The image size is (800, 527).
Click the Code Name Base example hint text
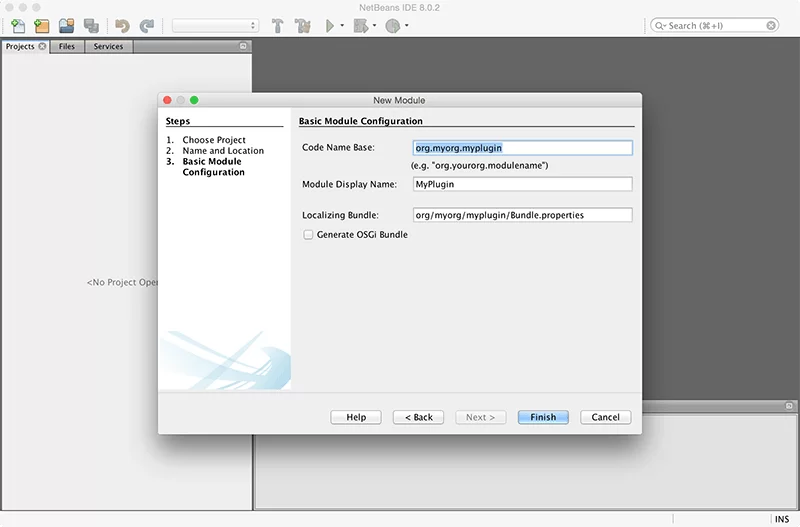click(x=480, y=165)
